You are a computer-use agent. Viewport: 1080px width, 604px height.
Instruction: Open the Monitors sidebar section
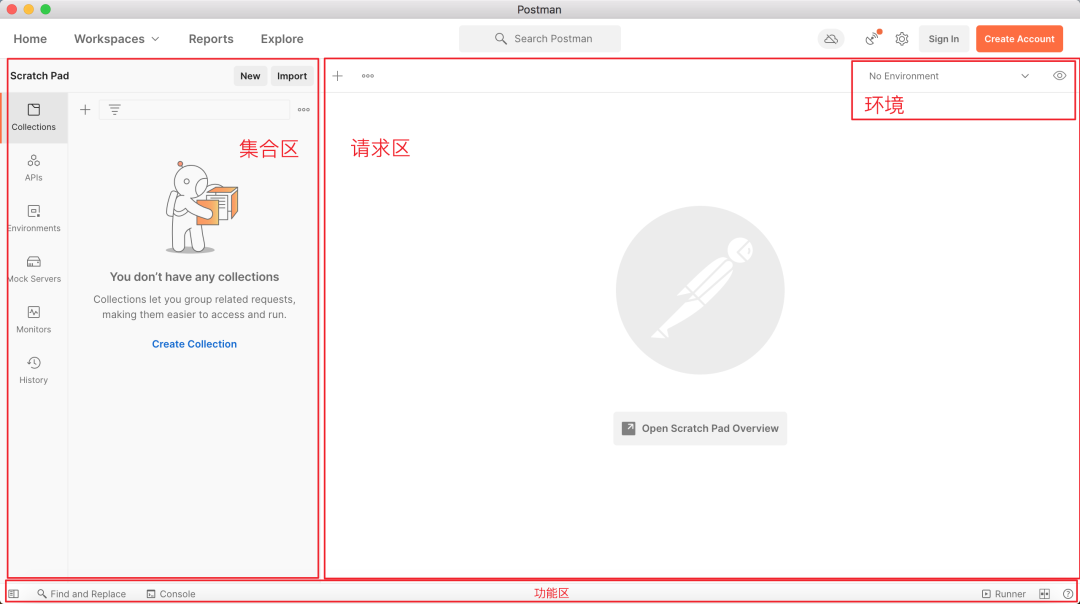click(34, 320)
